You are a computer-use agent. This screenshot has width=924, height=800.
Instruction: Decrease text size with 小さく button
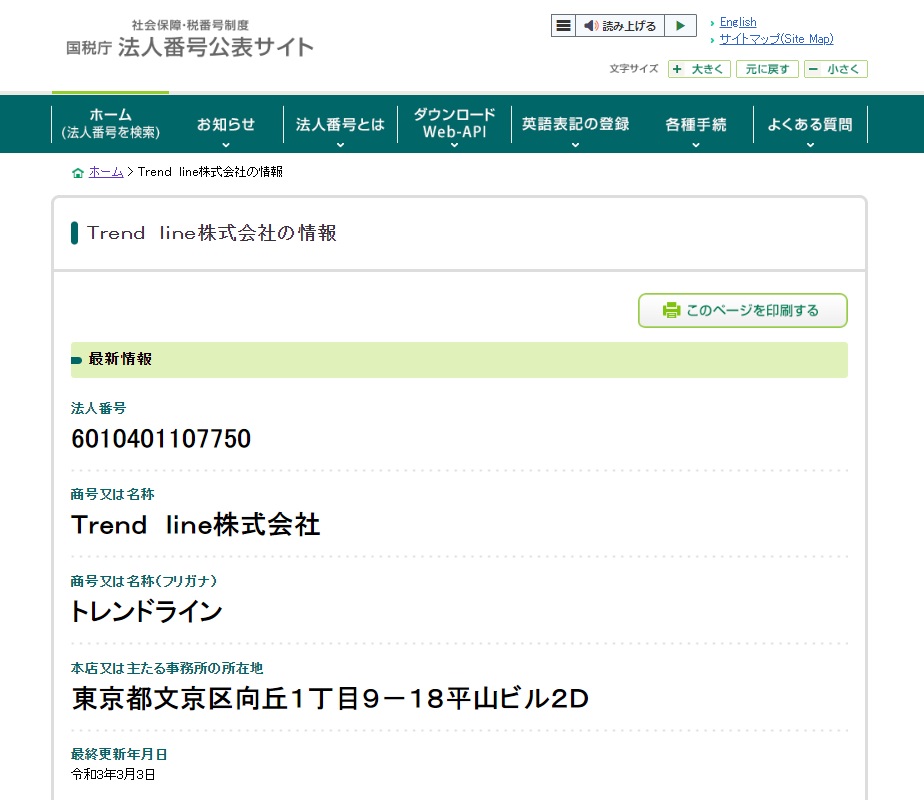click(836, 69)
